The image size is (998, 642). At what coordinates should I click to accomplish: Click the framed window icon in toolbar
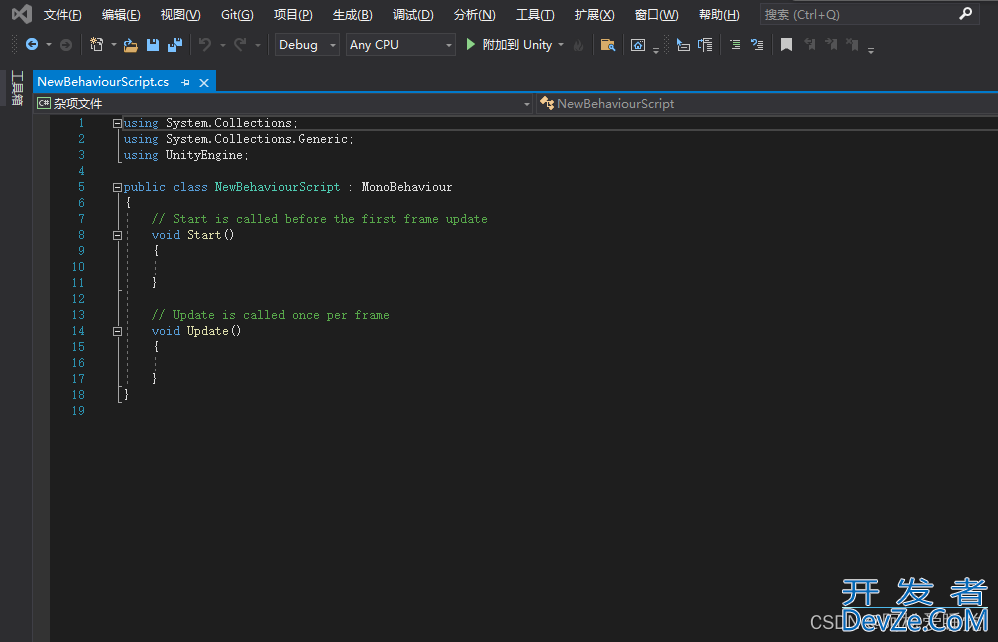coord(638,45)
